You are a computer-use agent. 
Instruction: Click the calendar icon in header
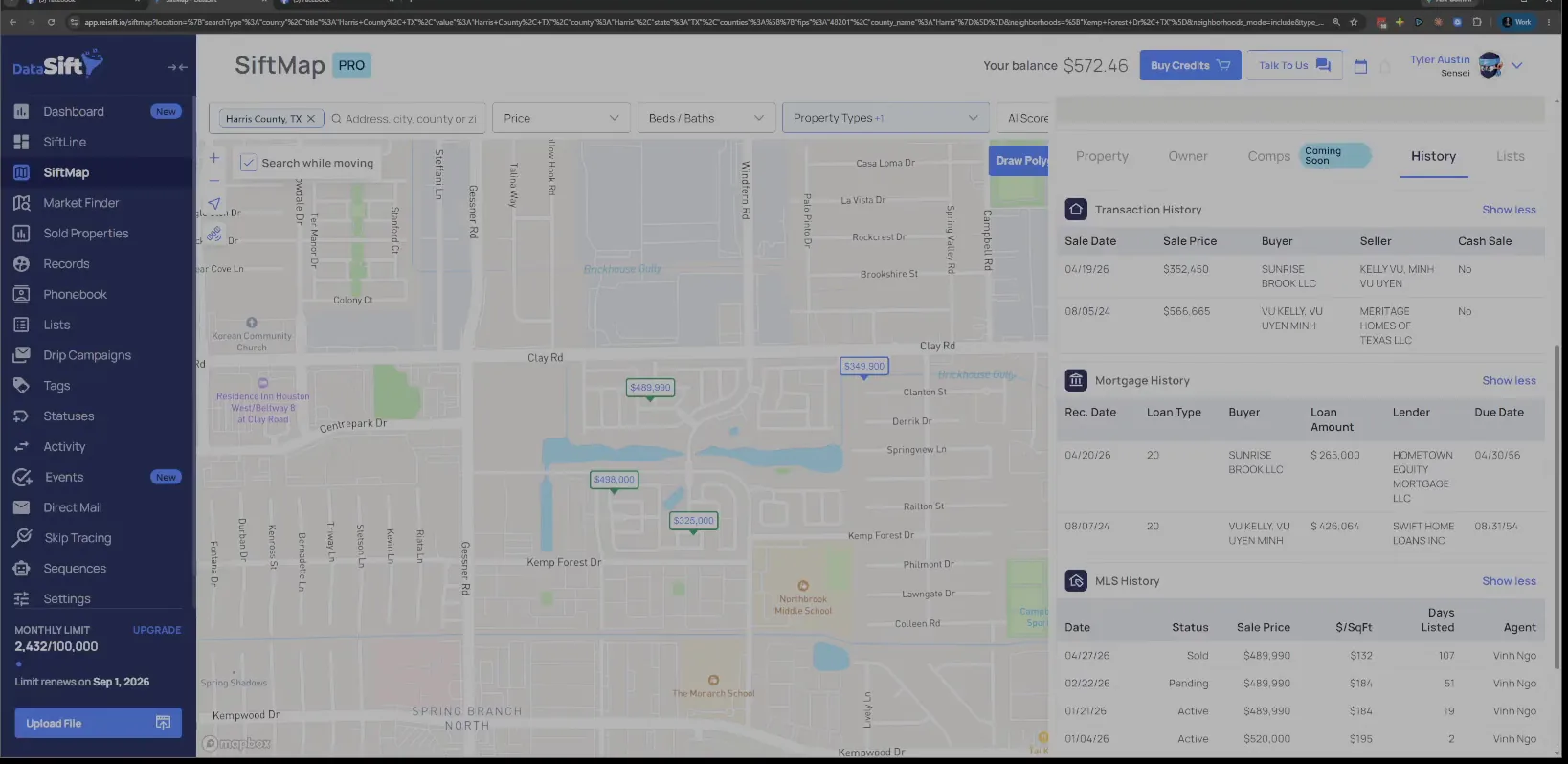coord(1360,66)
